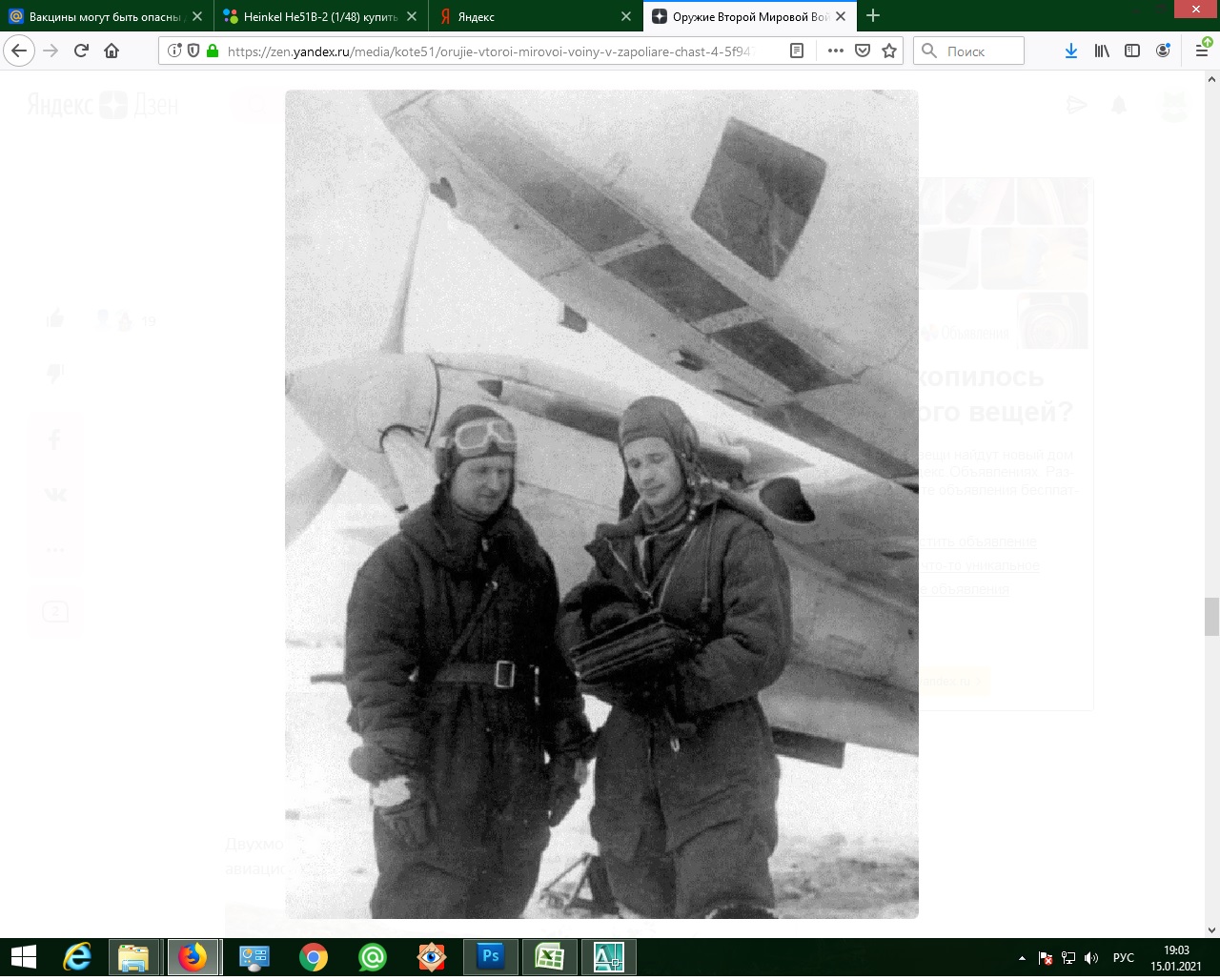Open the Firefox account icon
This screenshot has height=980, width=1220.
point(1163,51)
